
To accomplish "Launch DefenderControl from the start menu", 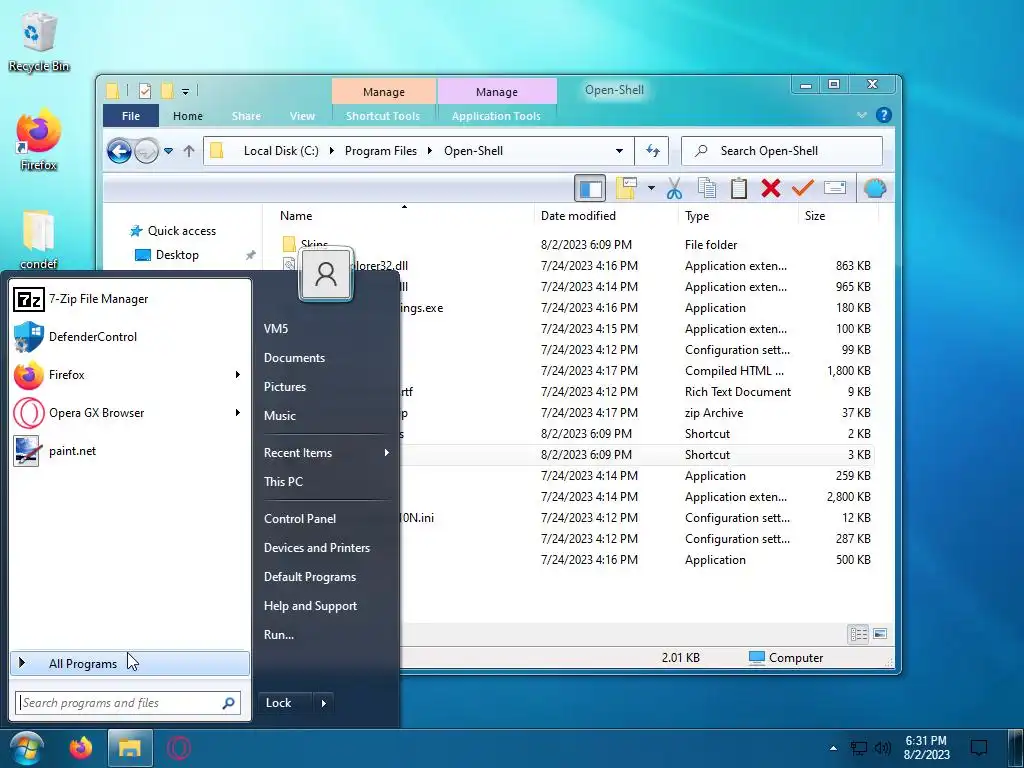I will 130,337.
